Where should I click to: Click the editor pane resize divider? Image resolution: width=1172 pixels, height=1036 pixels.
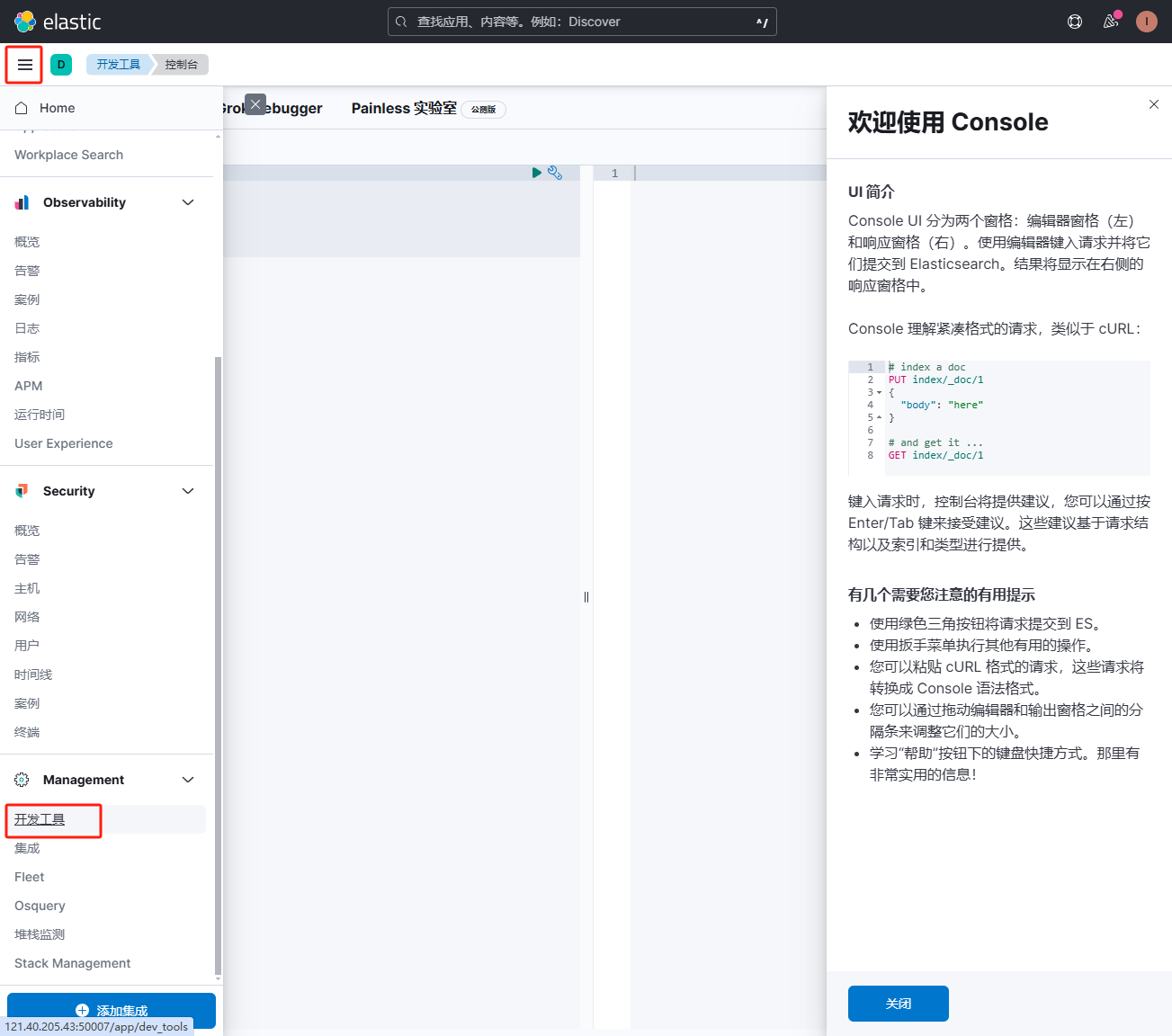pyautogui.click(x=586, y=597)
